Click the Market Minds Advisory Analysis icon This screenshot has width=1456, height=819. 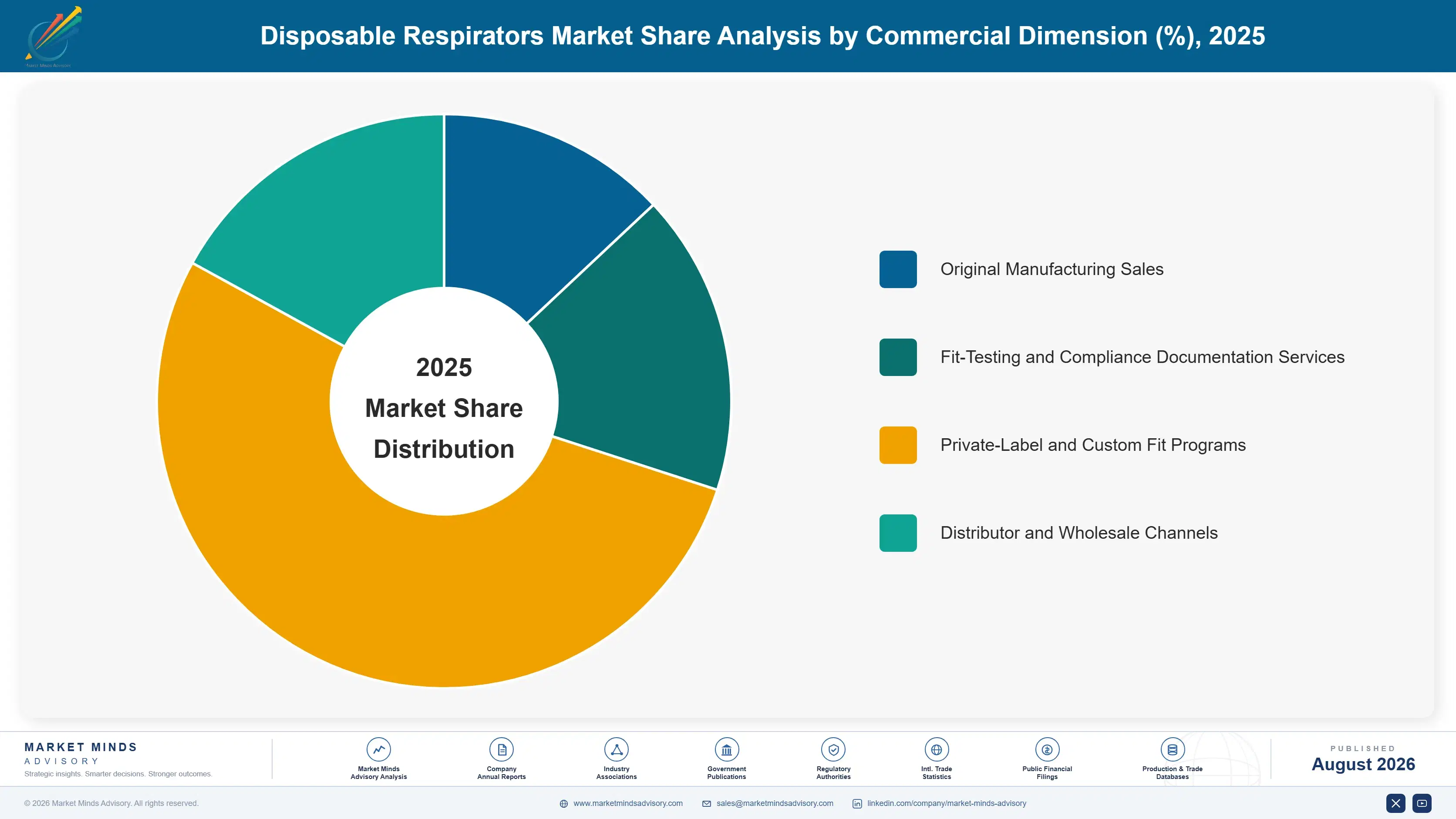tap(378, 749)
